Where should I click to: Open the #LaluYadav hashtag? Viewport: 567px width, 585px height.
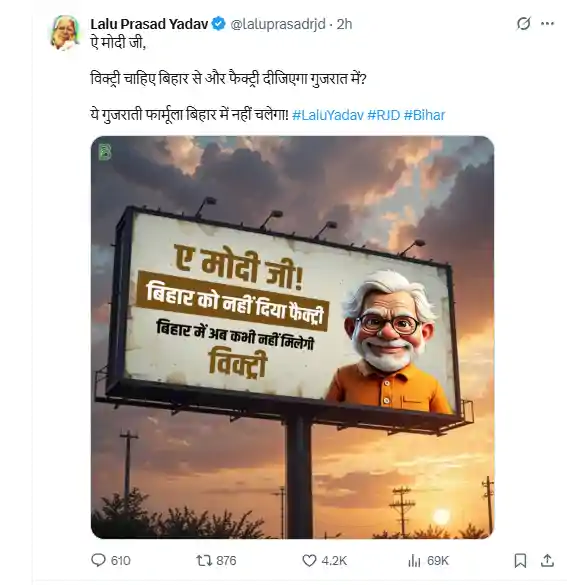coord(328,115)
